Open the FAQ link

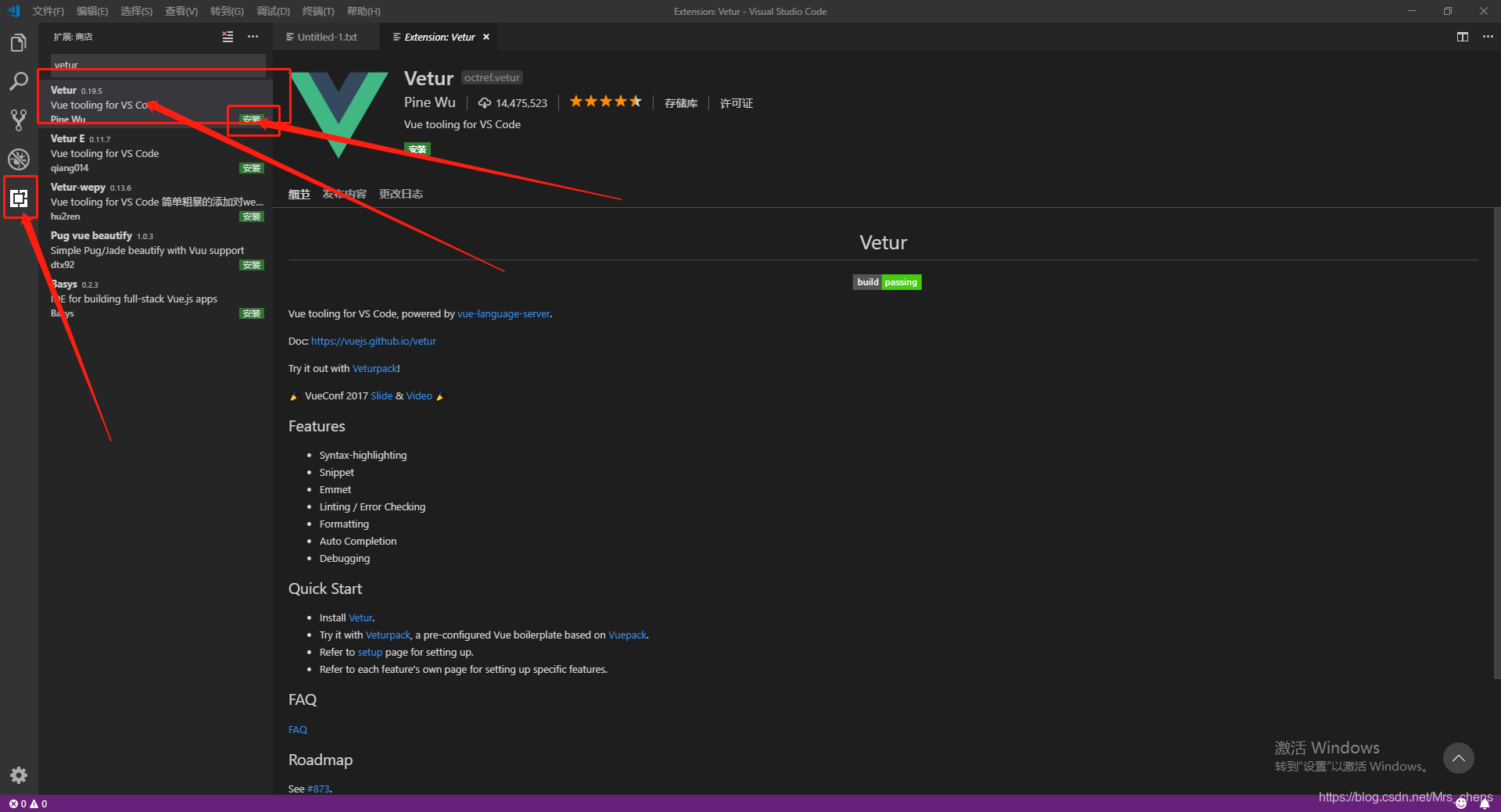point(298,729)
